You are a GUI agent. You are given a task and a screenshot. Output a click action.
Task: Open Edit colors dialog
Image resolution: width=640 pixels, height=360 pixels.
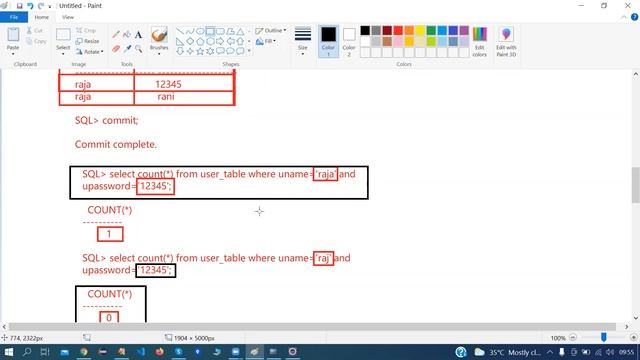point(480,42)
